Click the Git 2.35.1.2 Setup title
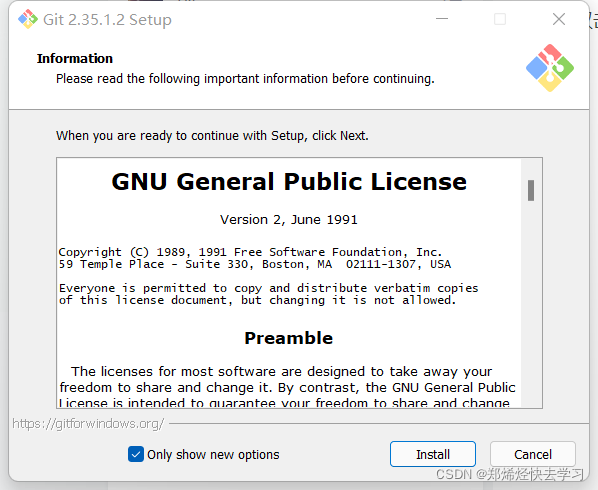This screenshot has height=490, width=598. pyautogui.click(x=107, y=20)
